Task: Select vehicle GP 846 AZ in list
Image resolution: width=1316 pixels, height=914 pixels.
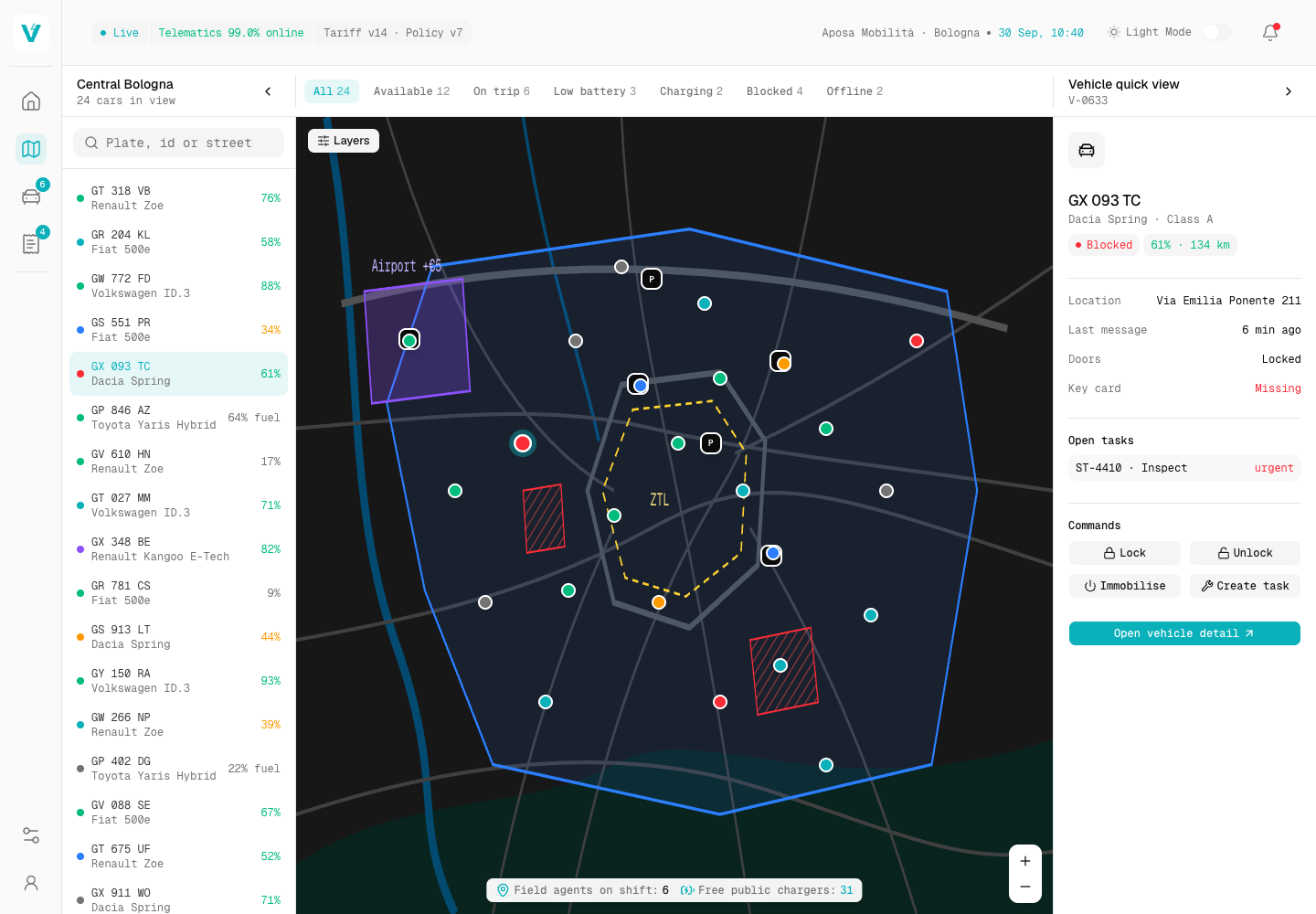Action: tap(179, 418)
